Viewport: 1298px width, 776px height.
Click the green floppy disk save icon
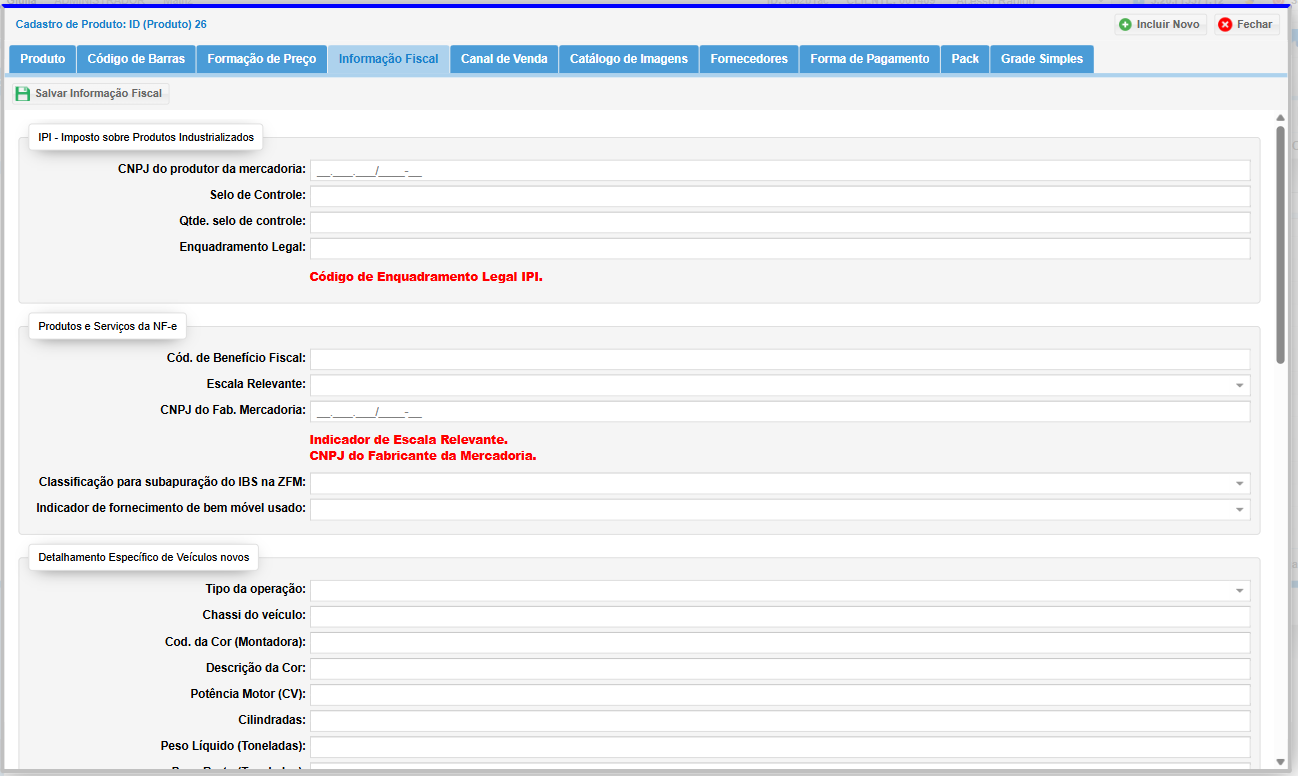[23, 94]
